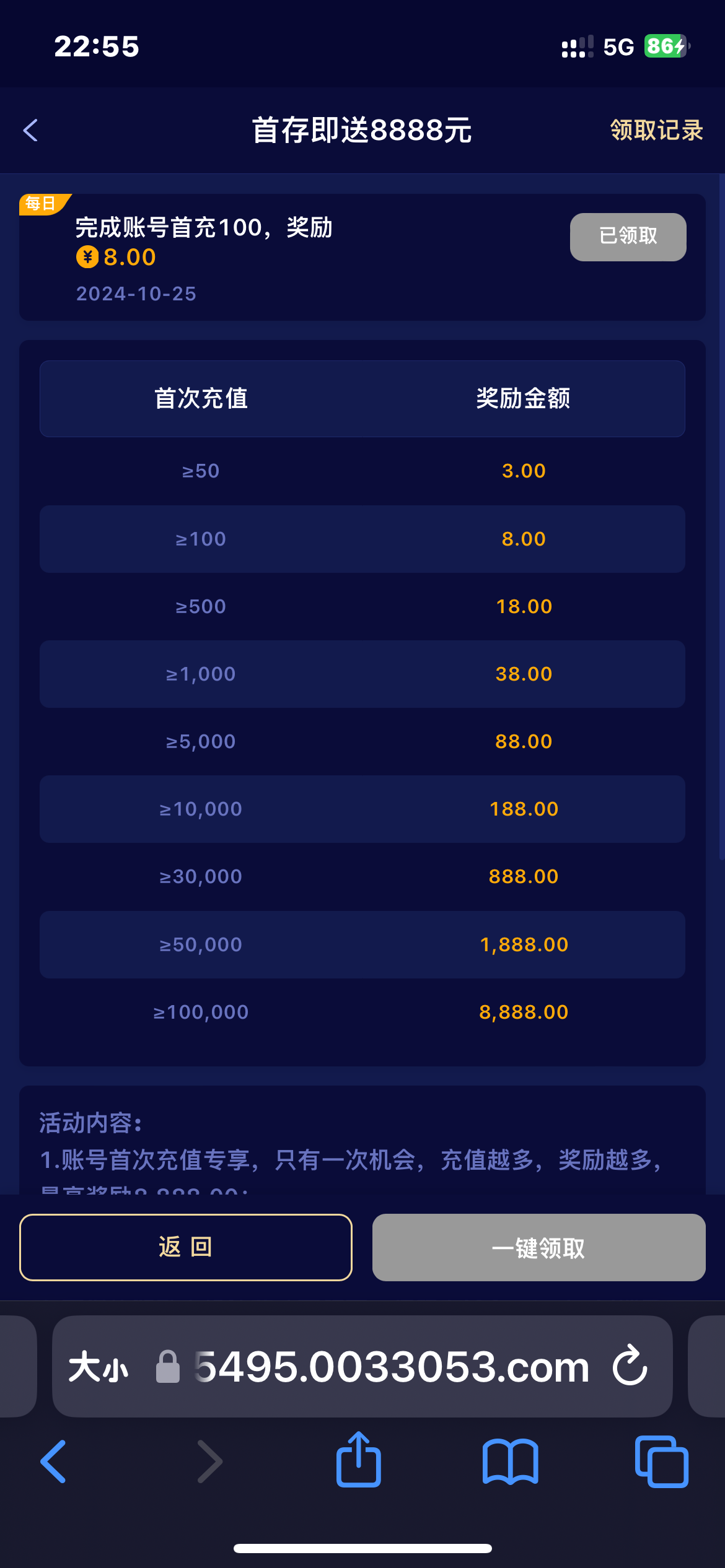Tap the 1,888.00 reward amount
725x1568 pixels.
(524, 944)
